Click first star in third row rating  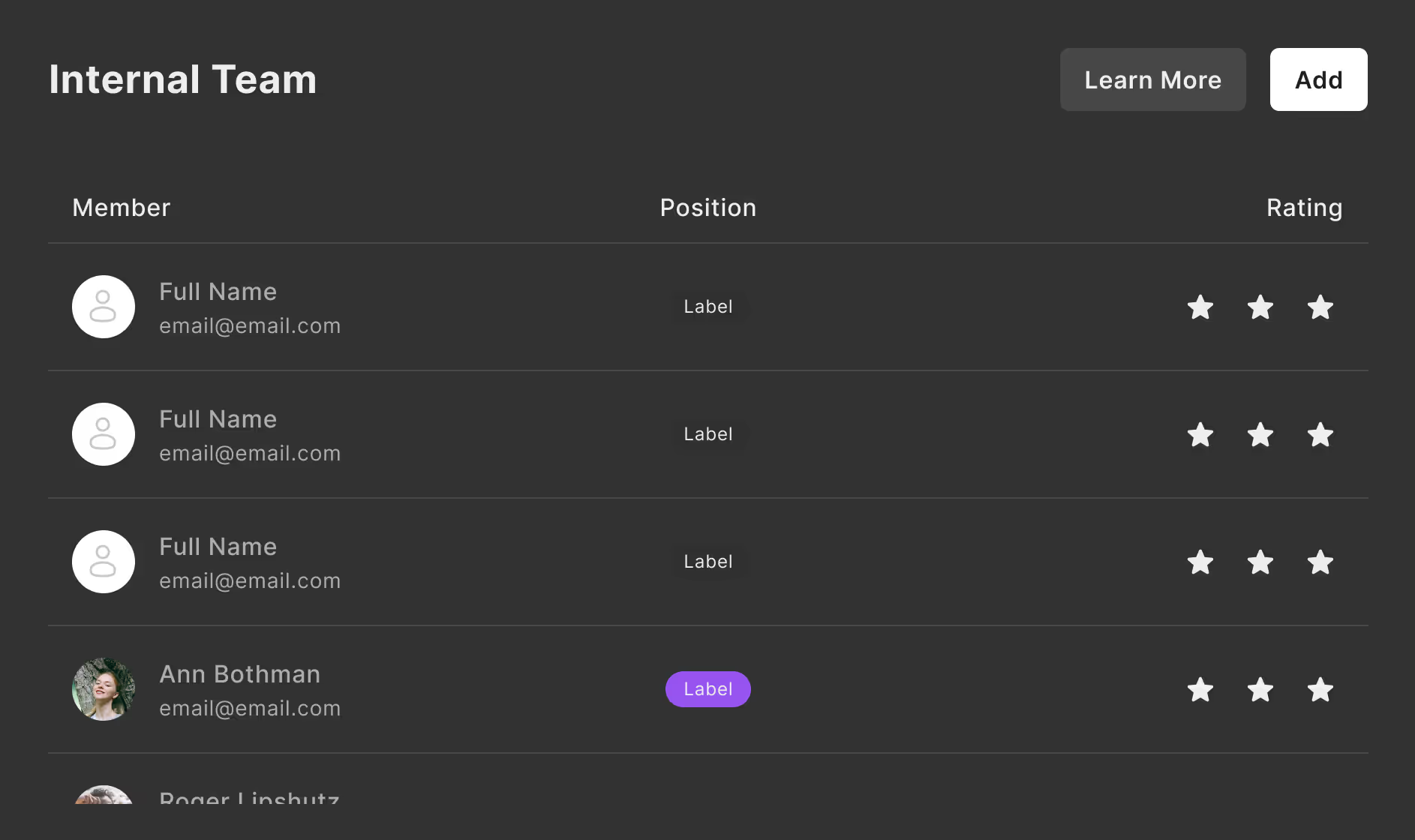click(1200, 562)
